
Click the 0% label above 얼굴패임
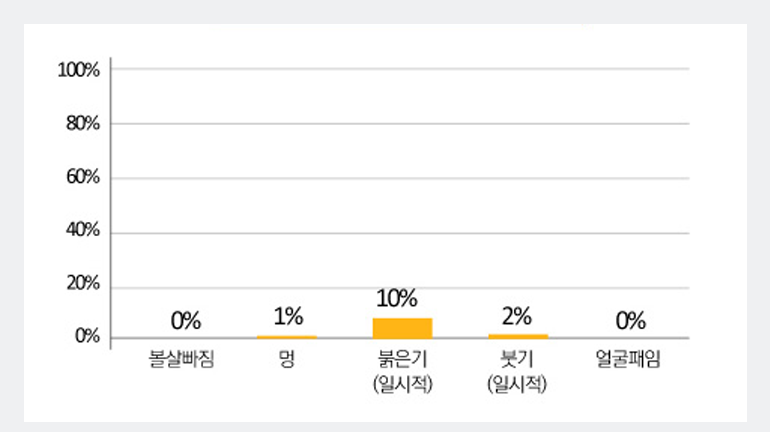[x=631, y=321]
